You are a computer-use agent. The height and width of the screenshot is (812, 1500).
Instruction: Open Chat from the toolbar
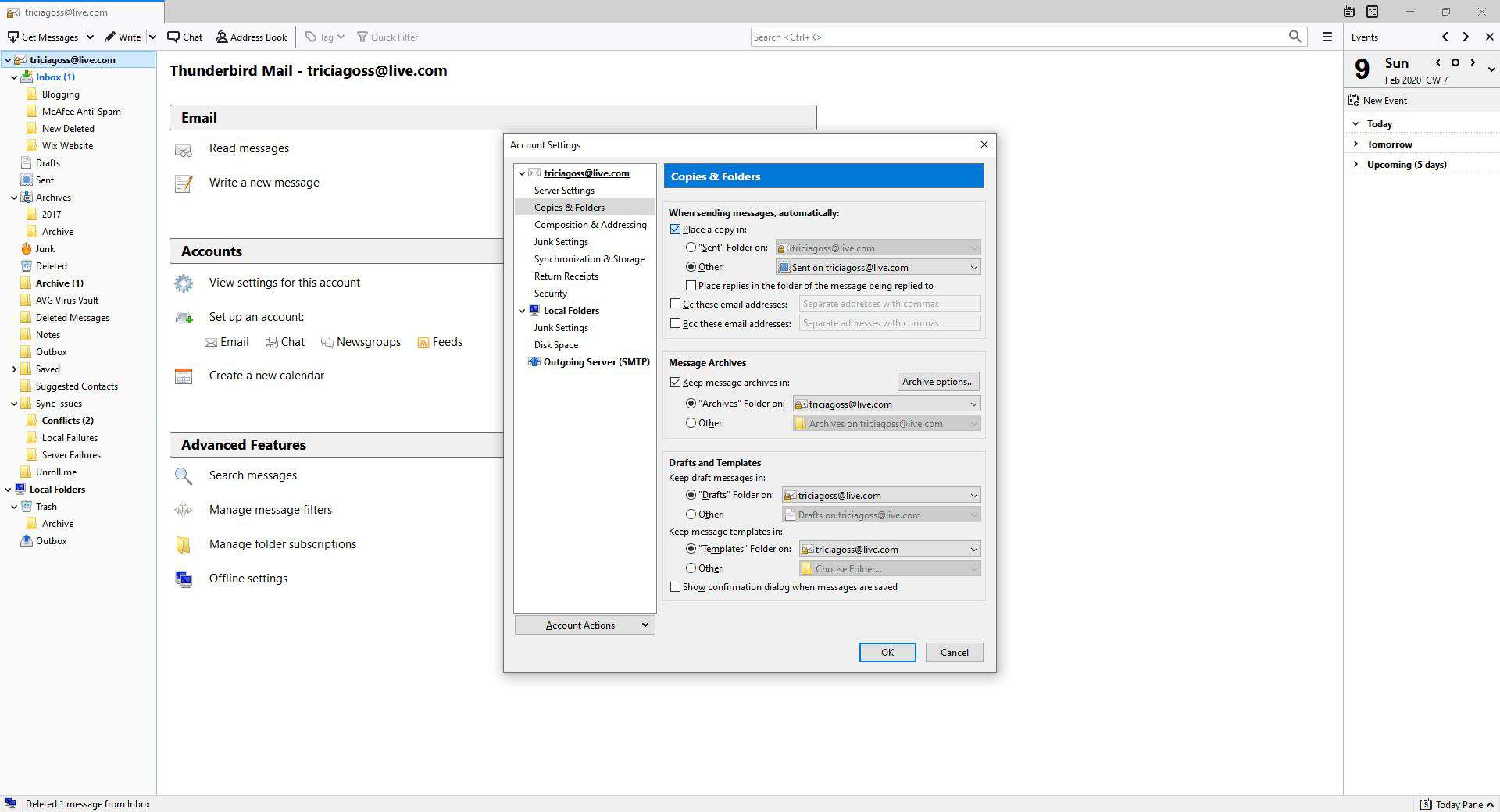point(184,37)
